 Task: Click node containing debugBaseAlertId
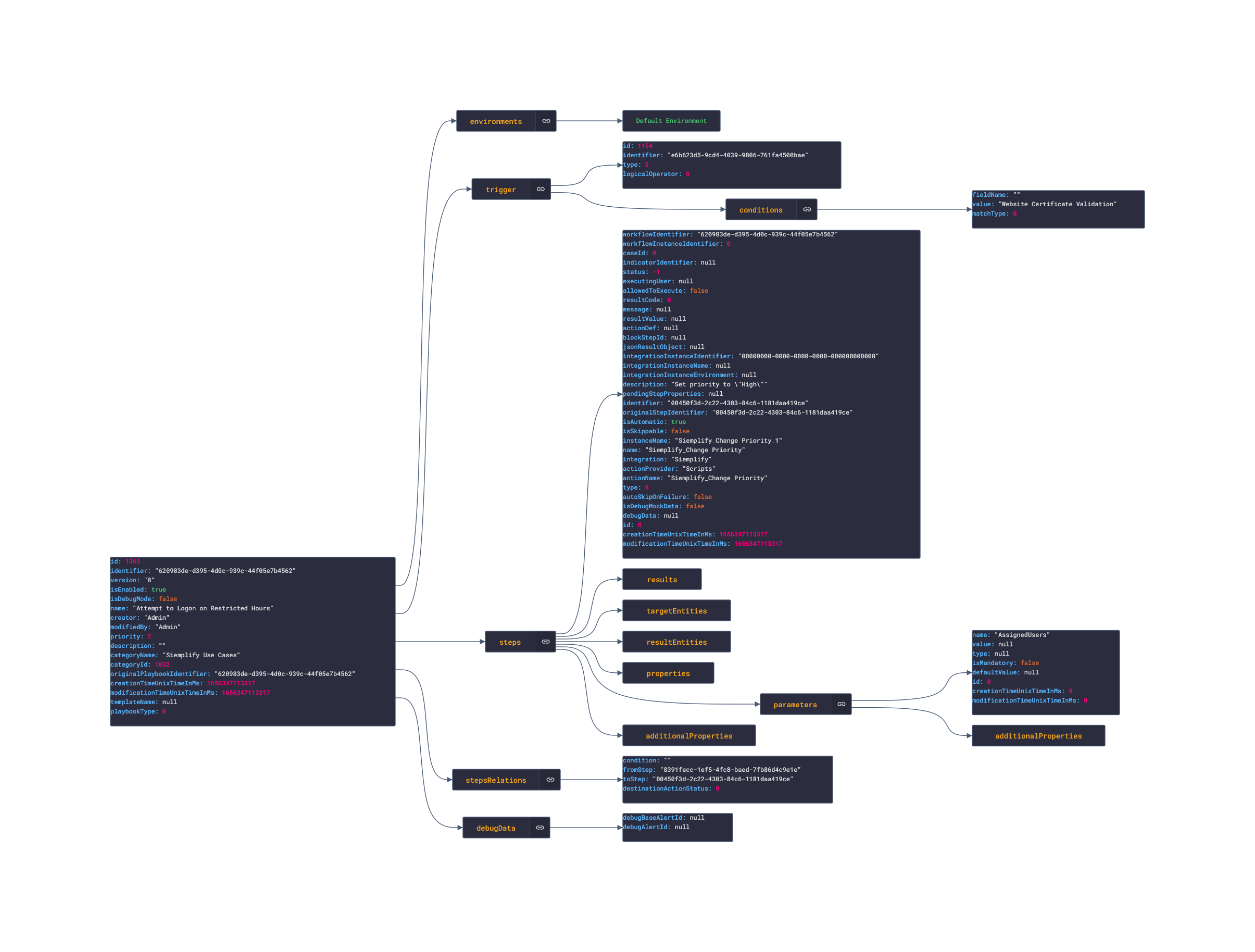click(x=677, y=827)
